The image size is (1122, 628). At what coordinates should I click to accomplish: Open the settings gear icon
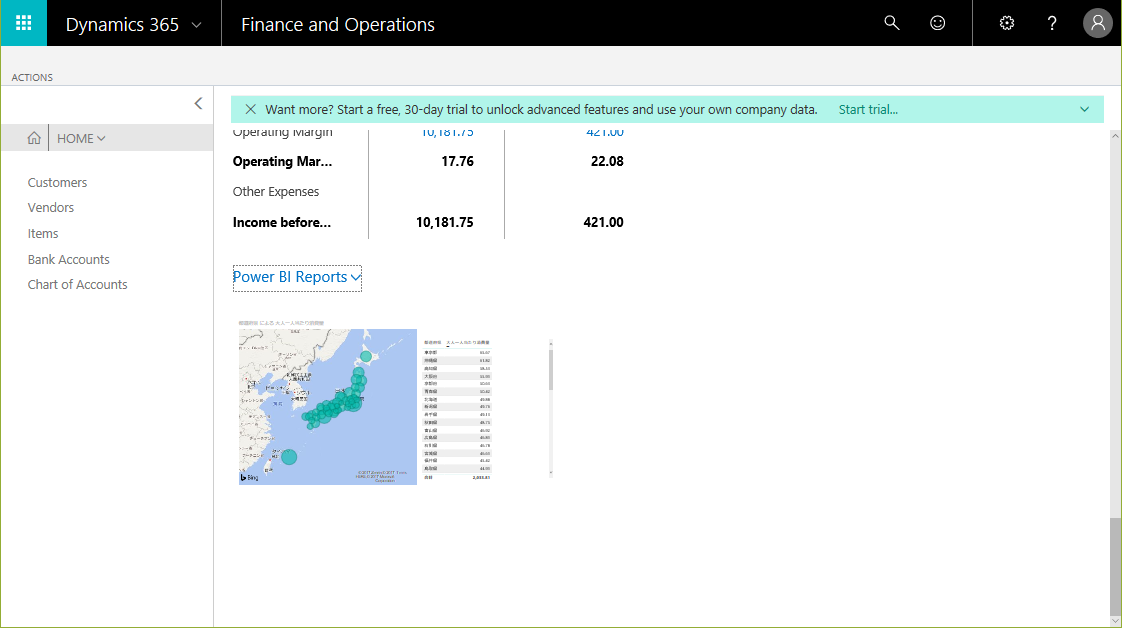point(1007,23)
